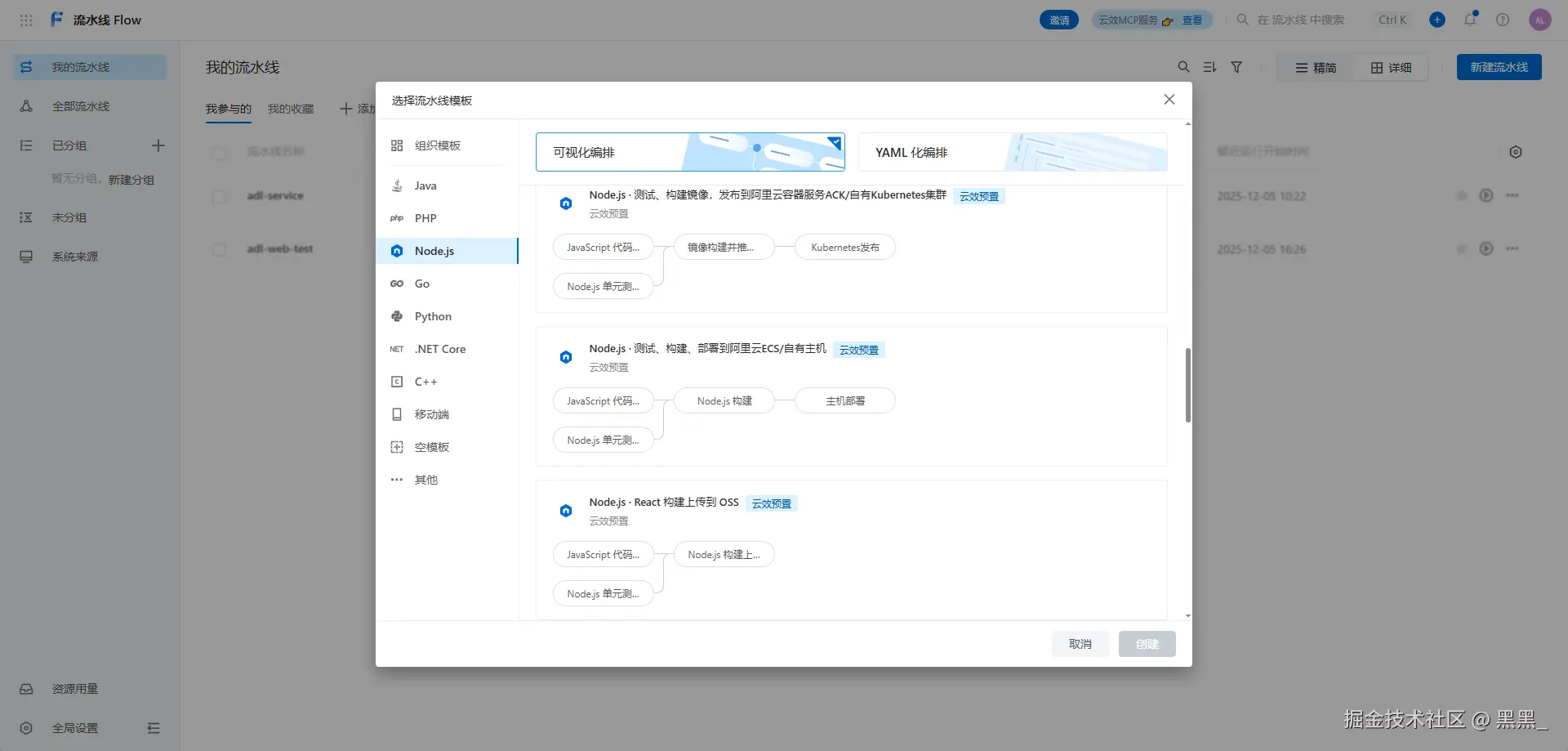Image resolution: width=1568 pixels, height=751 pixels.
Task: Click the Node.js icon of React OSS template
Action: click(566, 511)
